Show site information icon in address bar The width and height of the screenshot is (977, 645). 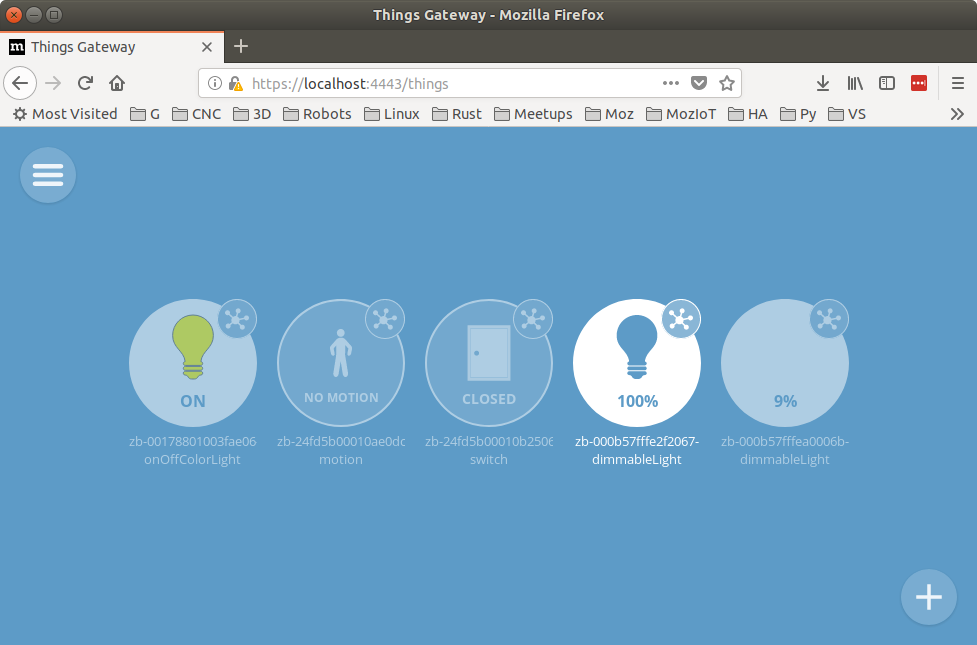pos(214,83)
